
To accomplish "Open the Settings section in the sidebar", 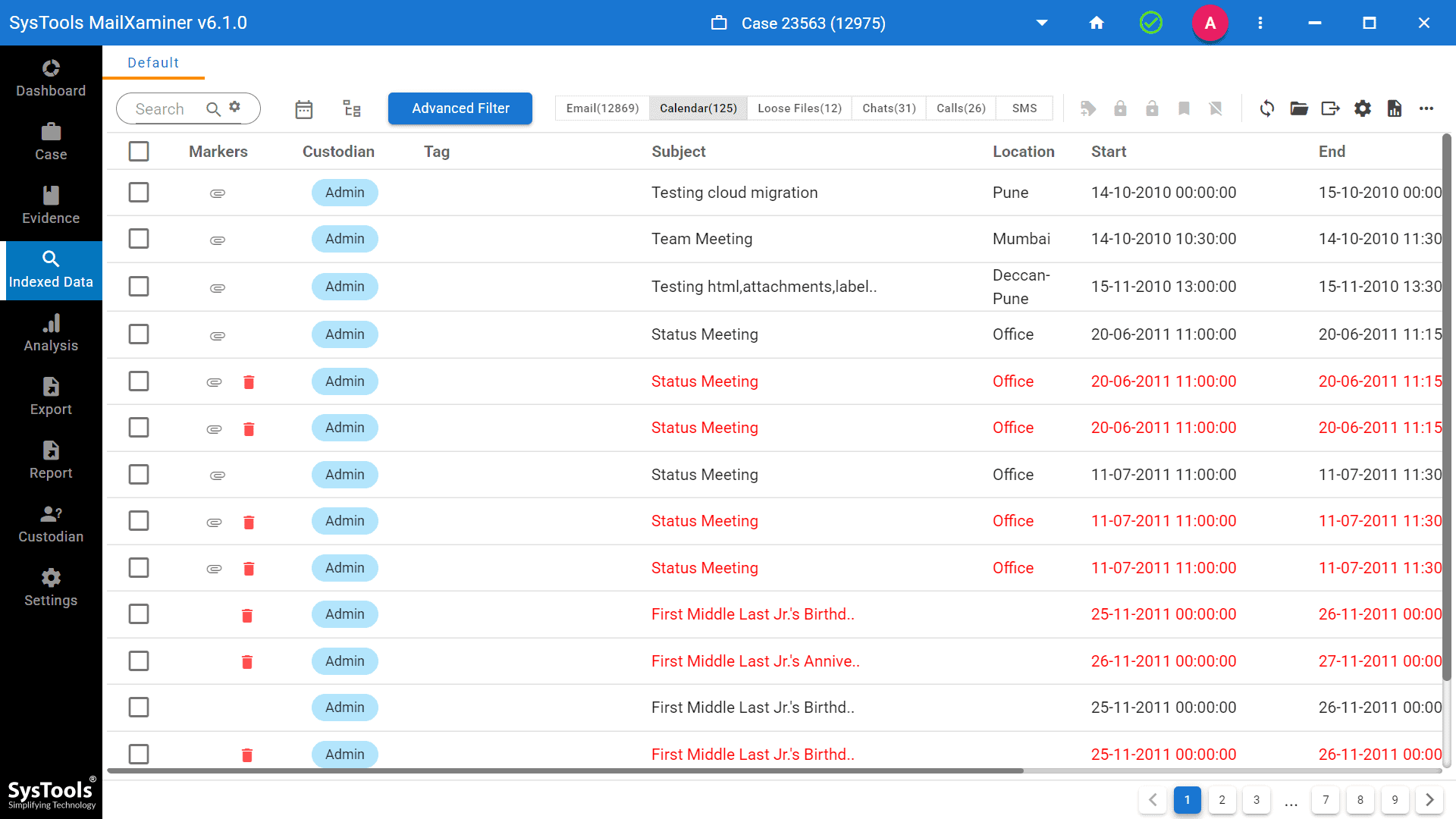I will pos(51,588).
